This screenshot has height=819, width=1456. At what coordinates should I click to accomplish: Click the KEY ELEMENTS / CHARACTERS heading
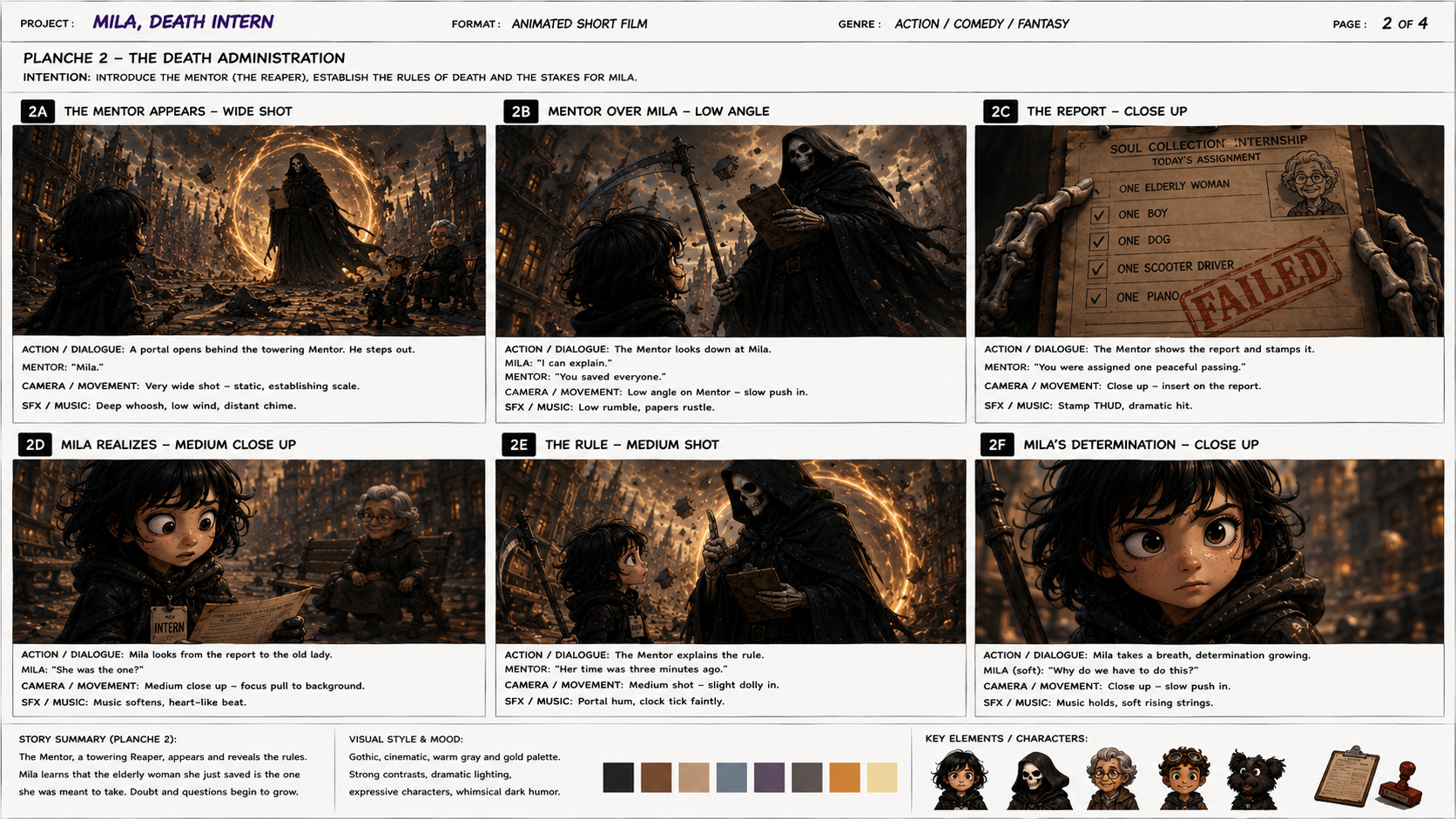pyautogui.click(x=1006, y=739)
